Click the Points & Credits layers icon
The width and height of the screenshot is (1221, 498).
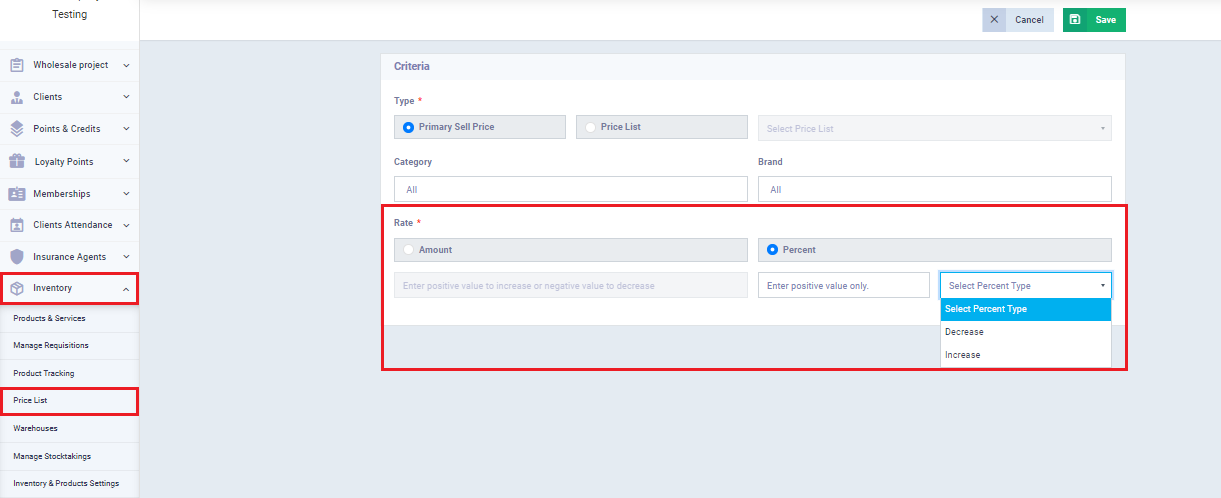[17, 129]
